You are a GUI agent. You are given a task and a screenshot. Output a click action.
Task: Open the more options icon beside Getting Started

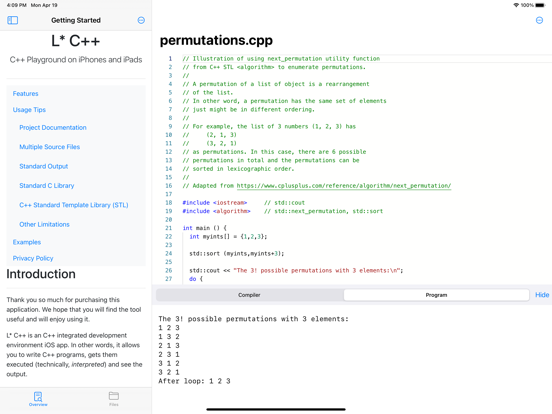(x=141, y=20)
